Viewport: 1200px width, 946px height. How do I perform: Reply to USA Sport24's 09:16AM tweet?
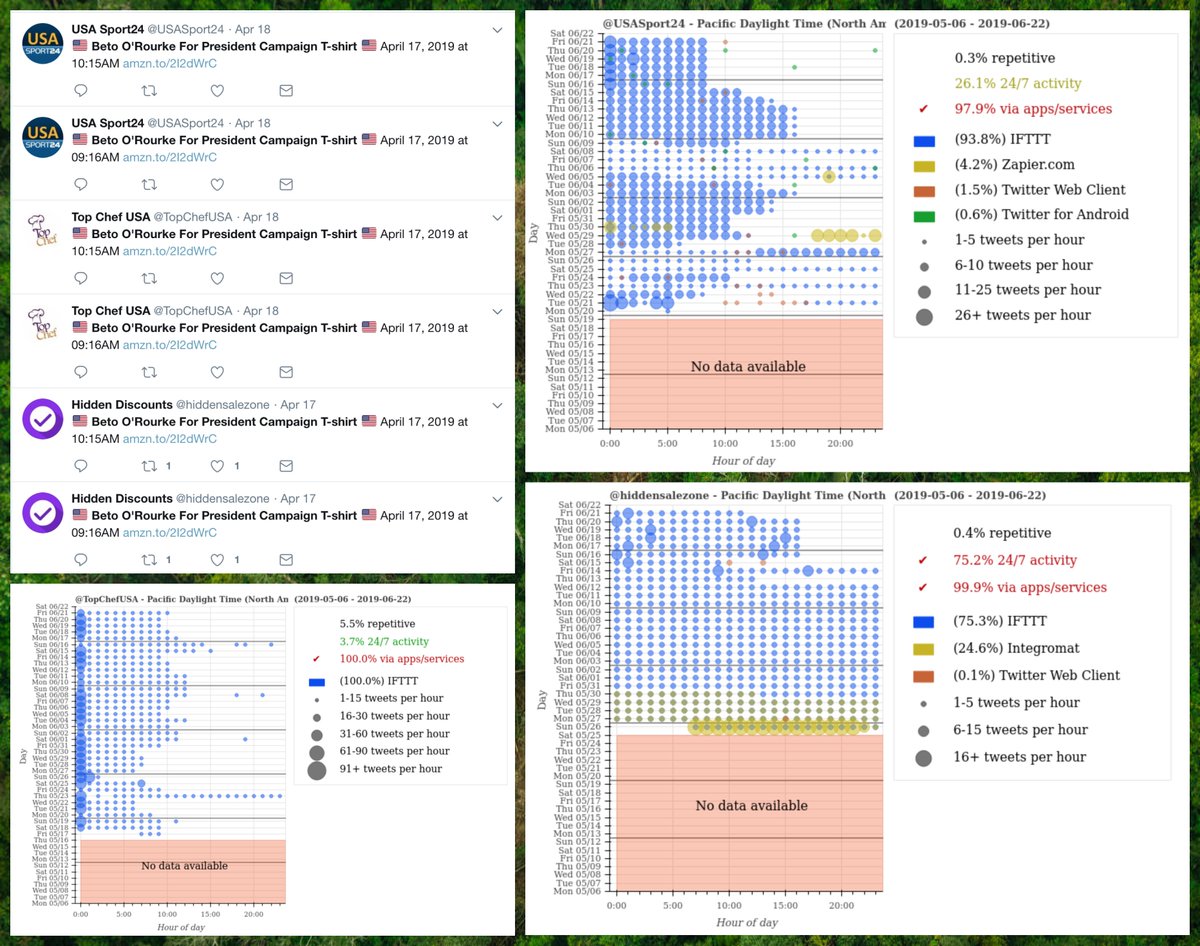tap(82, 184)
